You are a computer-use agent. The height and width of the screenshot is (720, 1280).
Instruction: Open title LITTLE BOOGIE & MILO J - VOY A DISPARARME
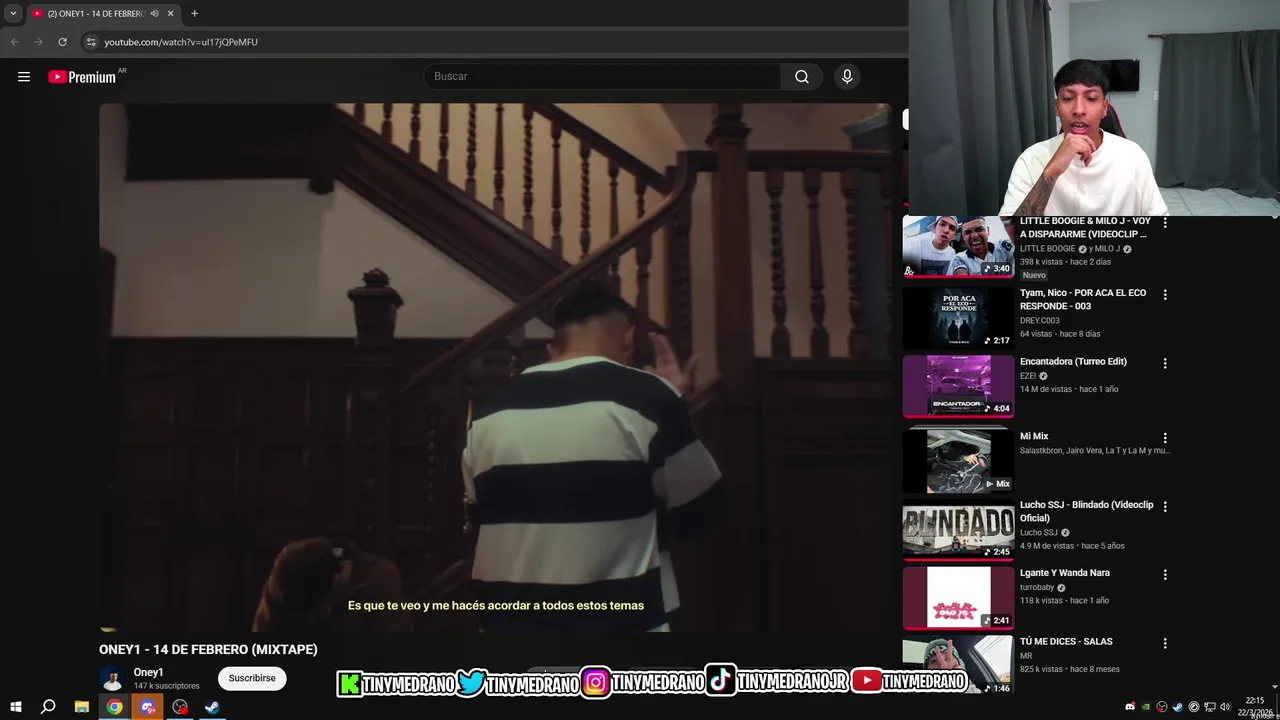(x=1085, y=227)
